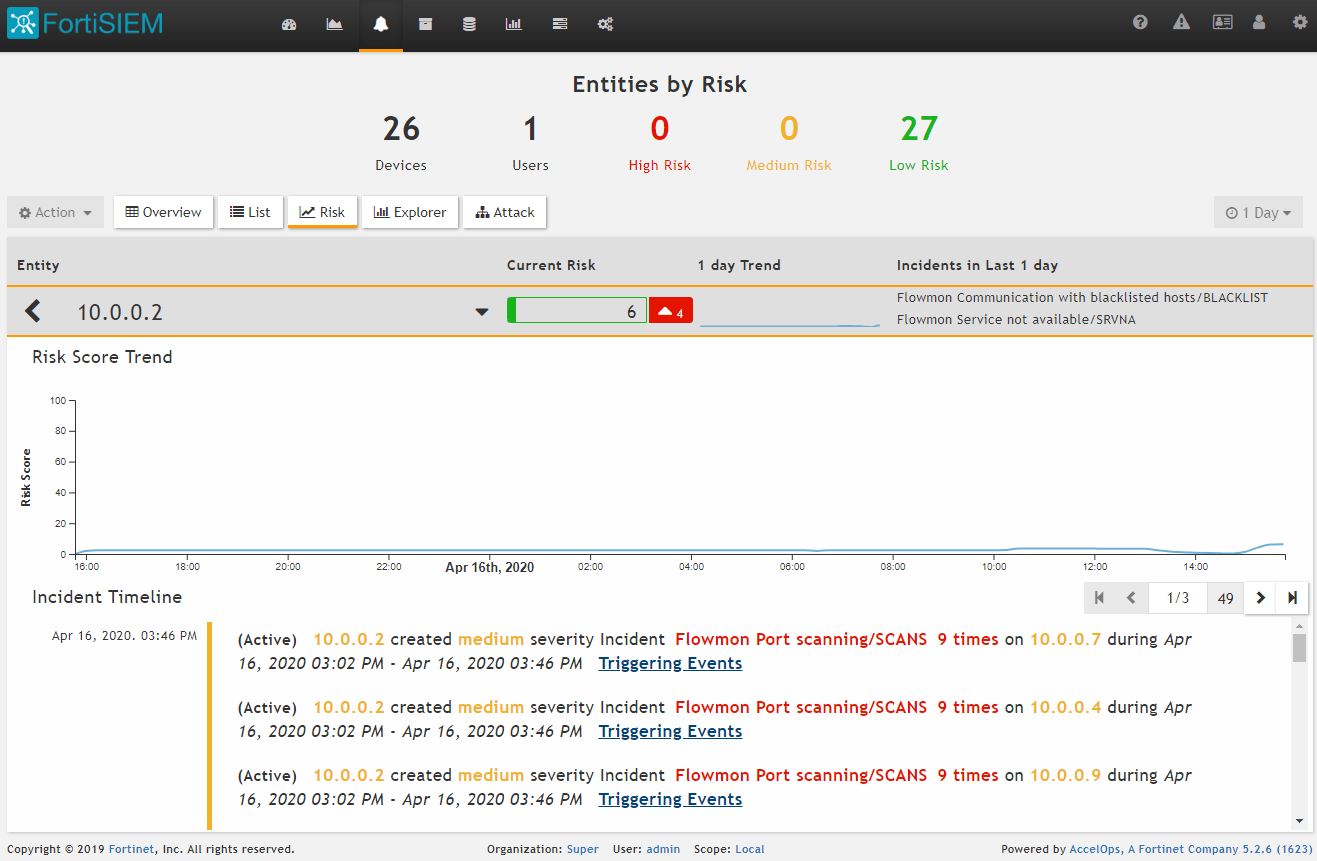
Task: Click the Incidents bell icon
Action: click(x=381, y=24)
